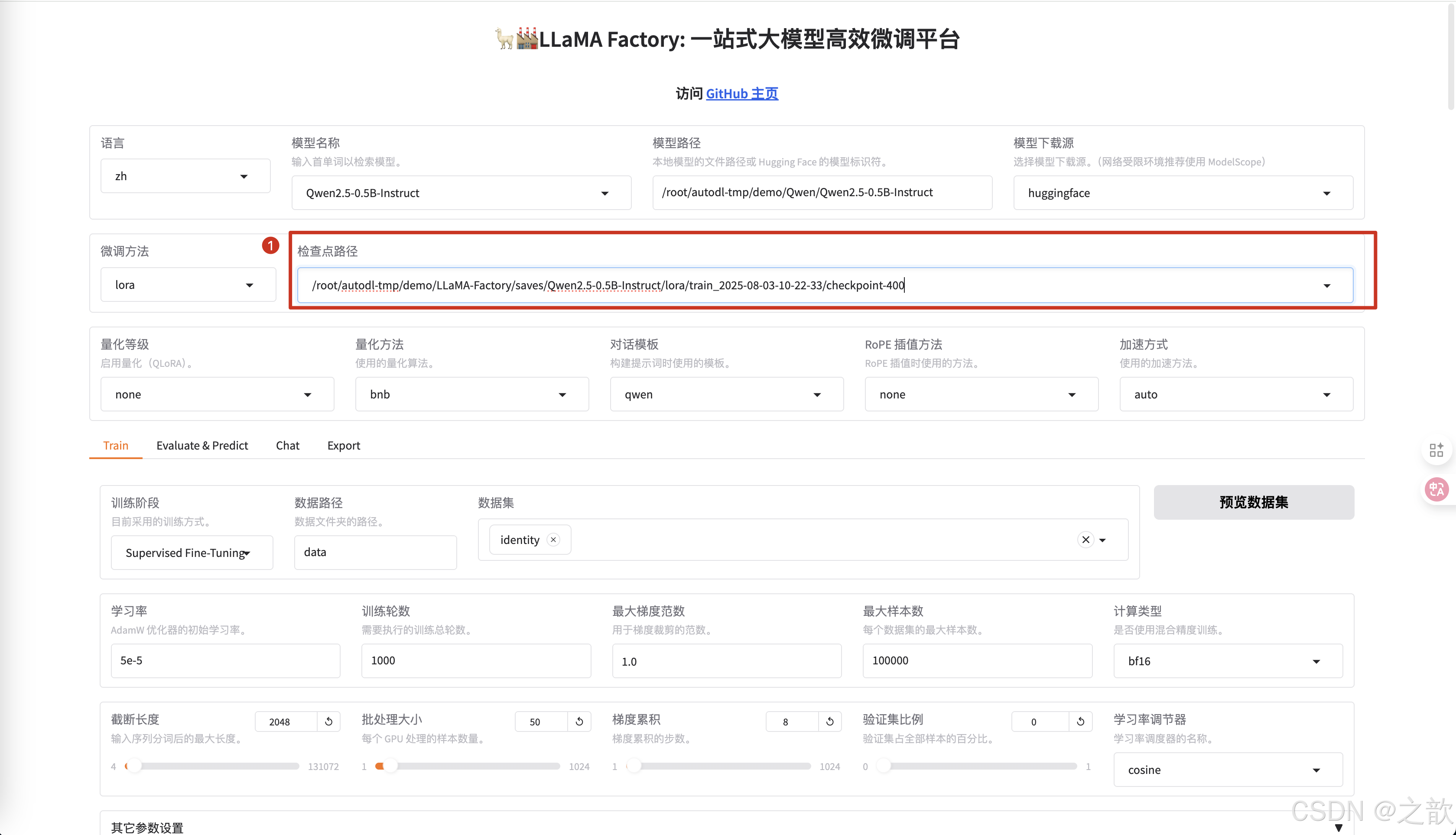1456x835 pixels.
Task: Expand the 数据集 dropdown arrow
Action: click(x=1102, y=540)
